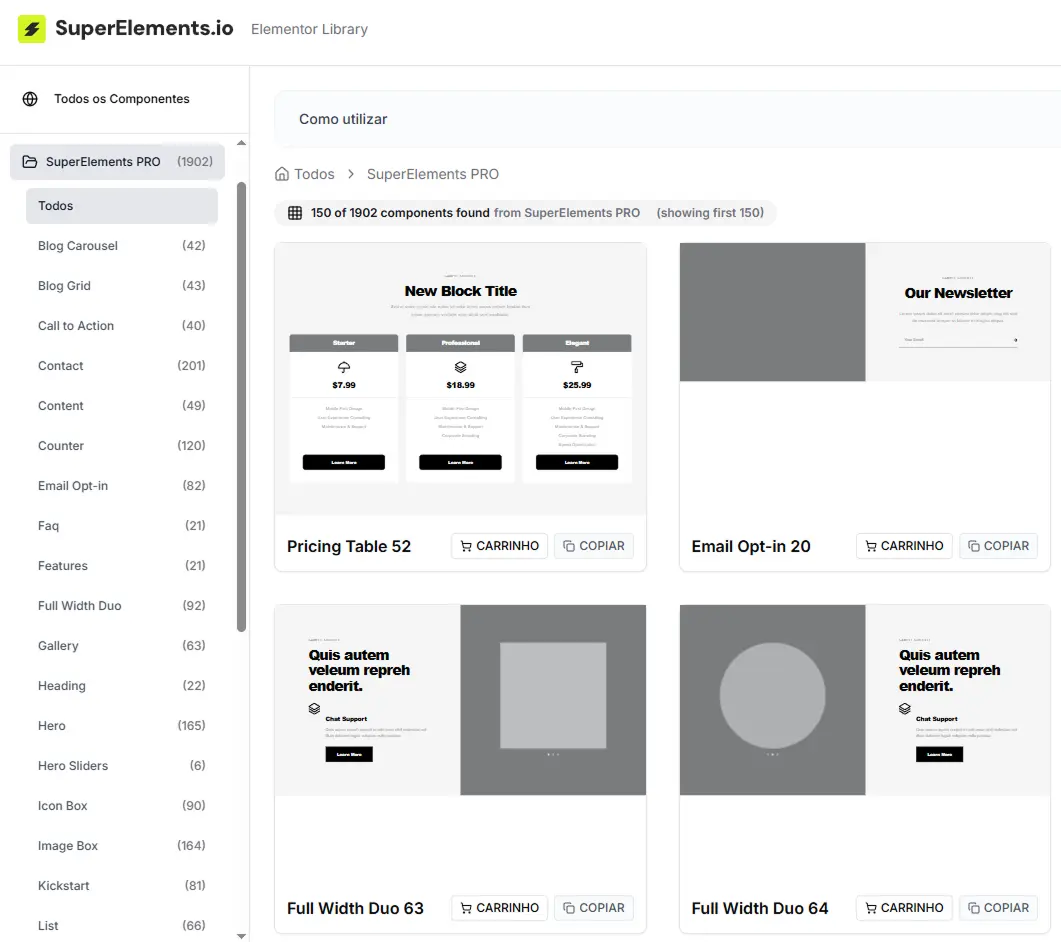
Task: Add Full Width Duo 63 to cart
Action: (499, 908)
